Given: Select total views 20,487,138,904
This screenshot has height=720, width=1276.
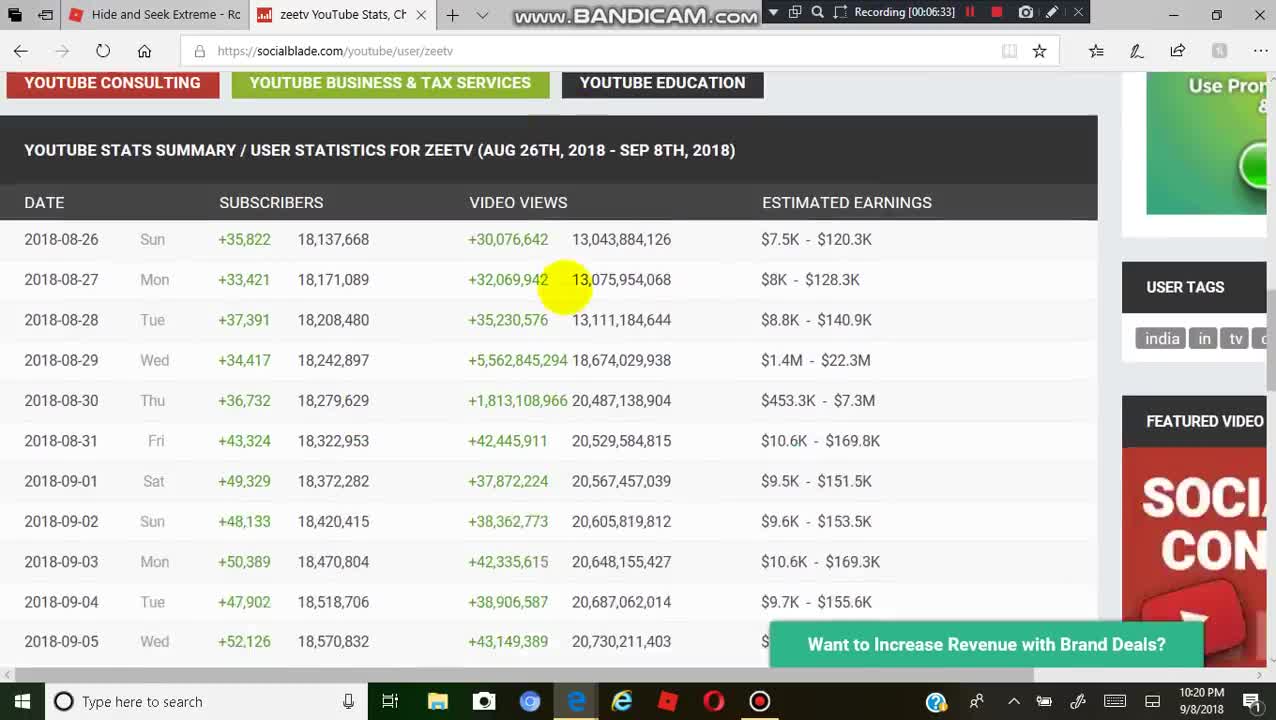Looking at the screenshot, I should pos(621,401).
